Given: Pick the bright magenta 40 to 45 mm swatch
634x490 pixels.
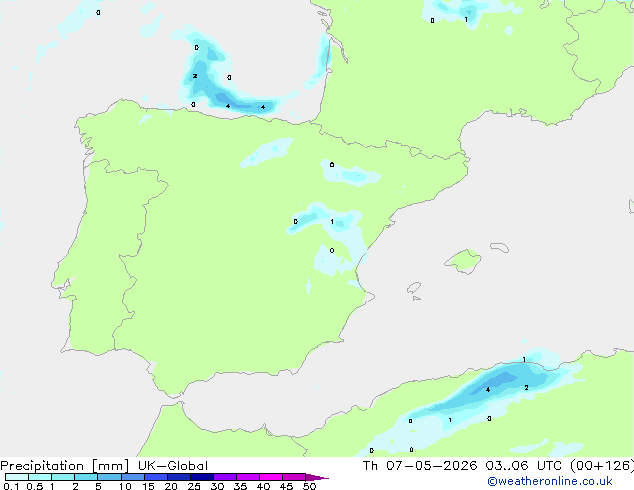Looking at the screenshot, I should (x=271, y=477).
